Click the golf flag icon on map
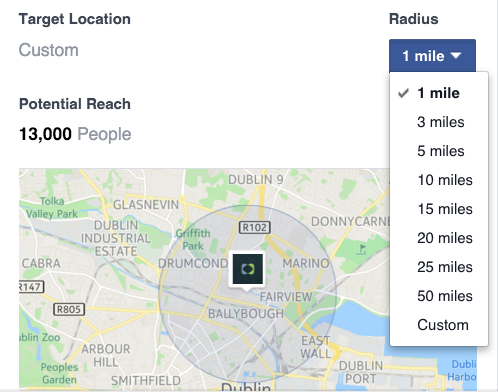 pyautogui.click(x=362, y=249)
